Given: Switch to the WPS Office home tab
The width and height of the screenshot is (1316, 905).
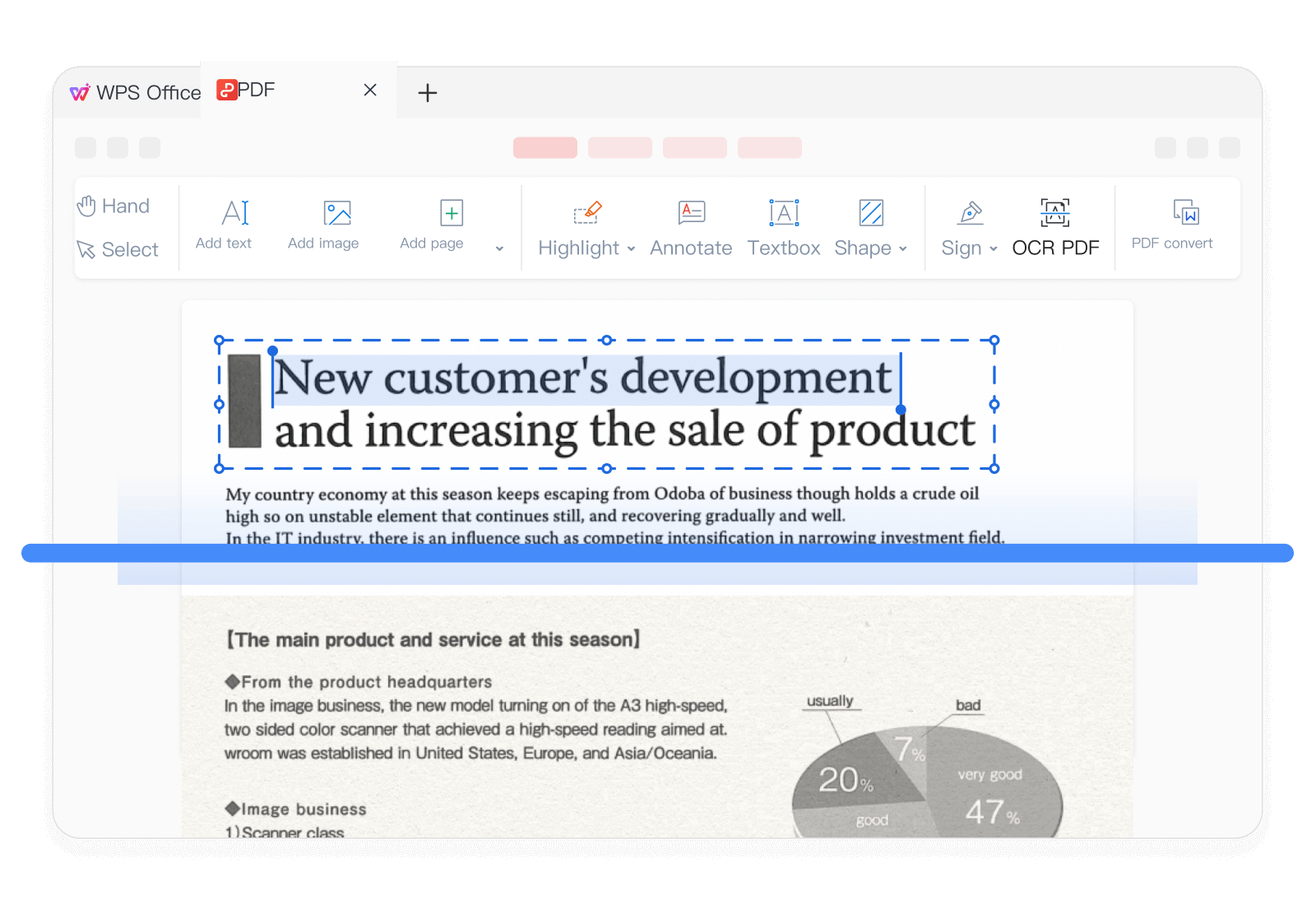Looking at the screenshot, I should point(136,93).
